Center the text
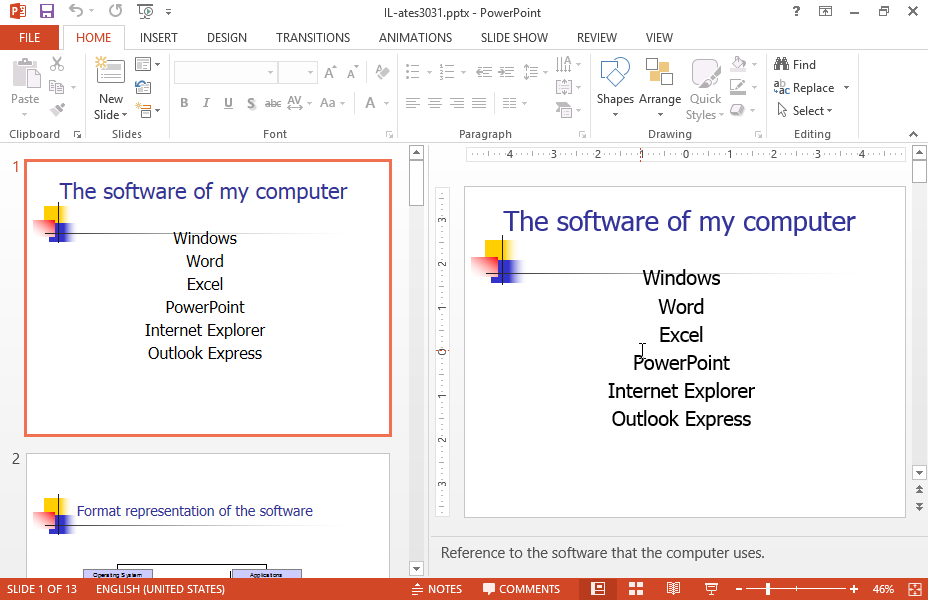 (434, 103)
